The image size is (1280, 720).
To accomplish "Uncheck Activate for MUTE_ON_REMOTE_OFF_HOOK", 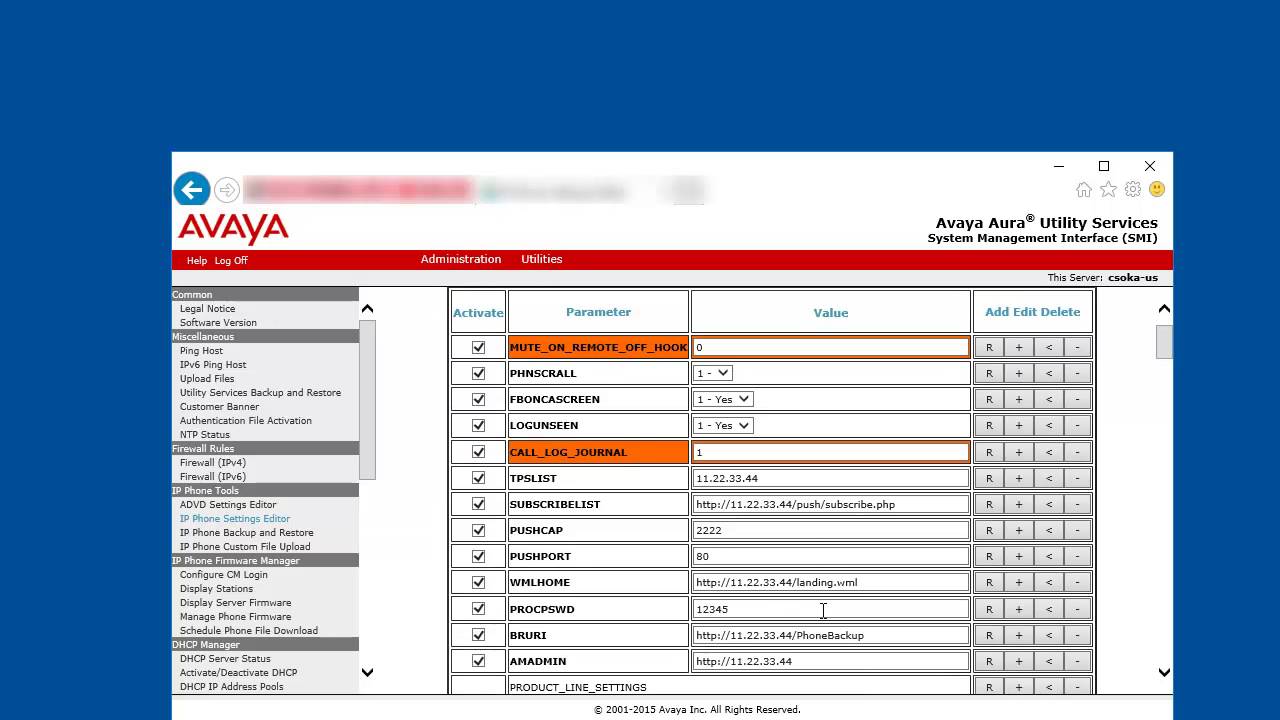I will 478,347.
